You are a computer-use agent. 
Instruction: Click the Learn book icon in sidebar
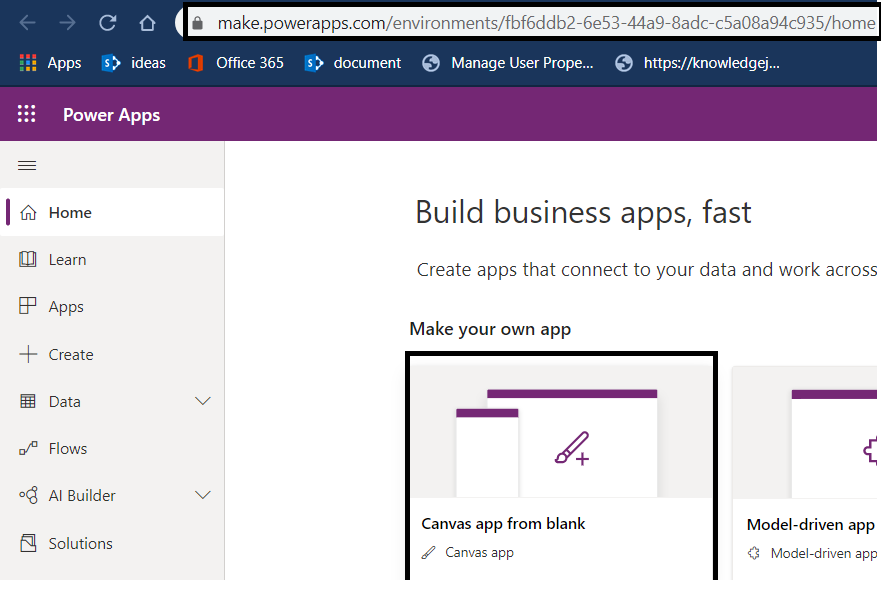(x=28, y=259)
